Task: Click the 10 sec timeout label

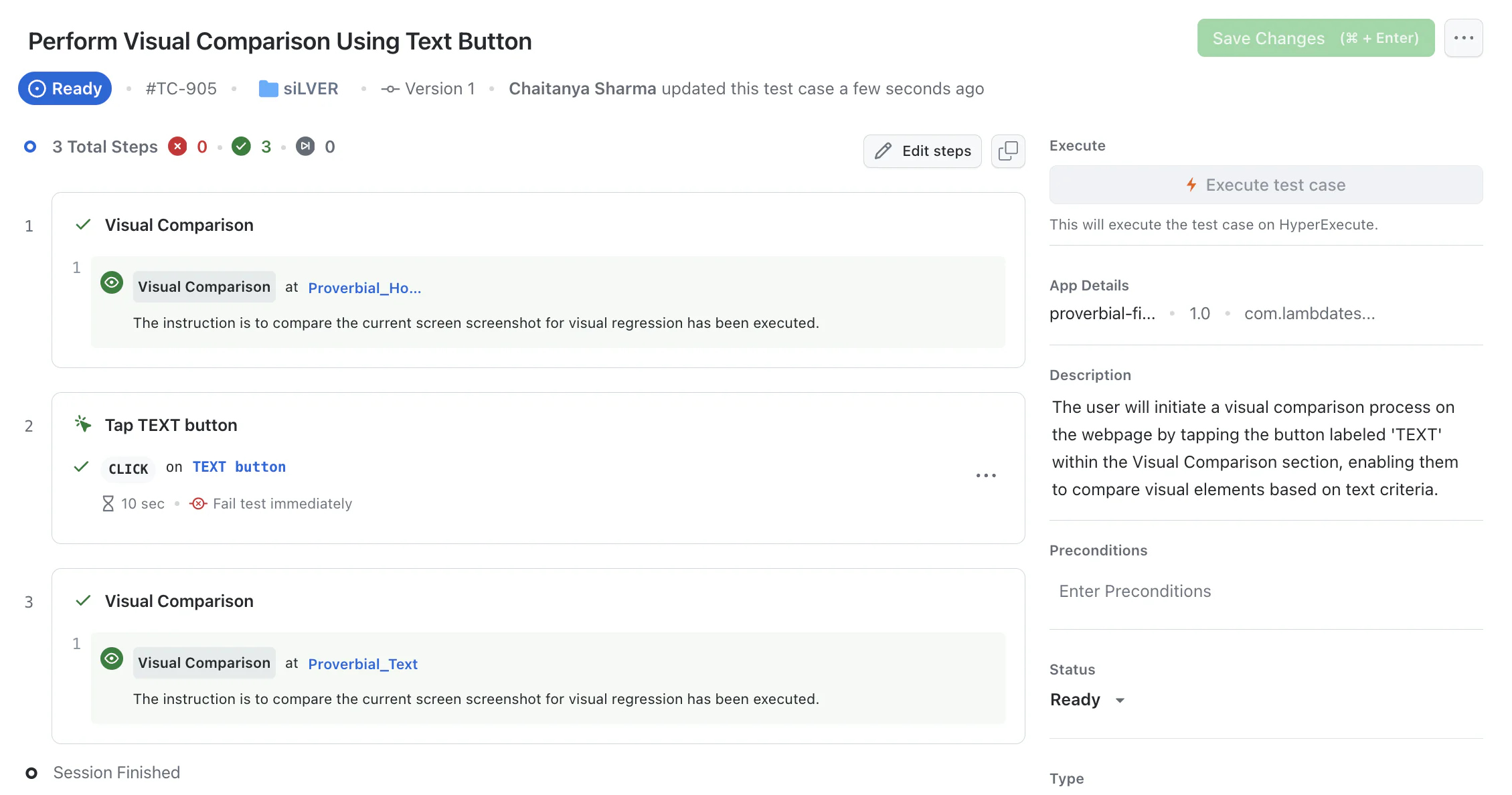Action: coord(143,503)
